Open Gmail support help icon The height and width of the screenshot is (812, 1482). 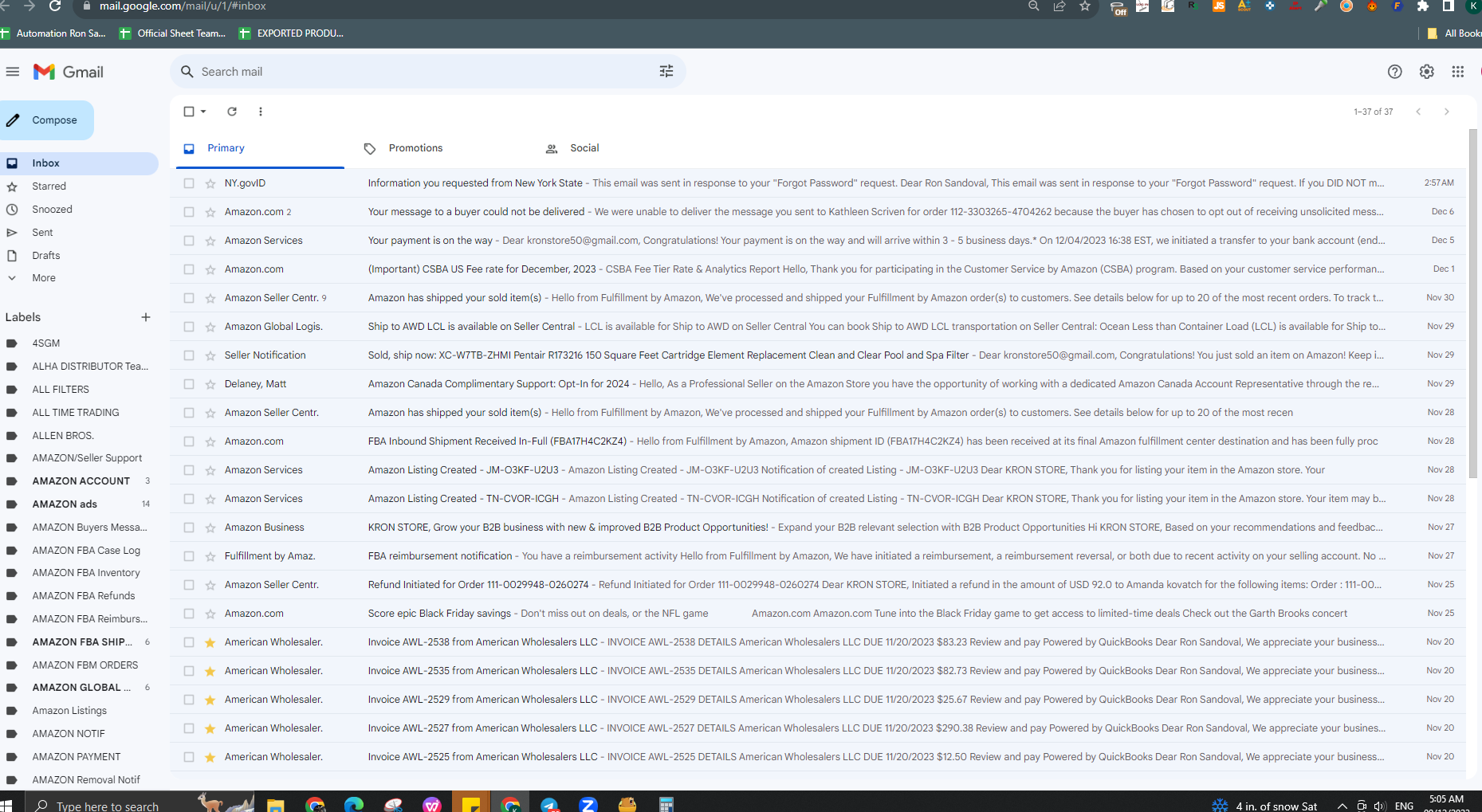click(1394, 72)
